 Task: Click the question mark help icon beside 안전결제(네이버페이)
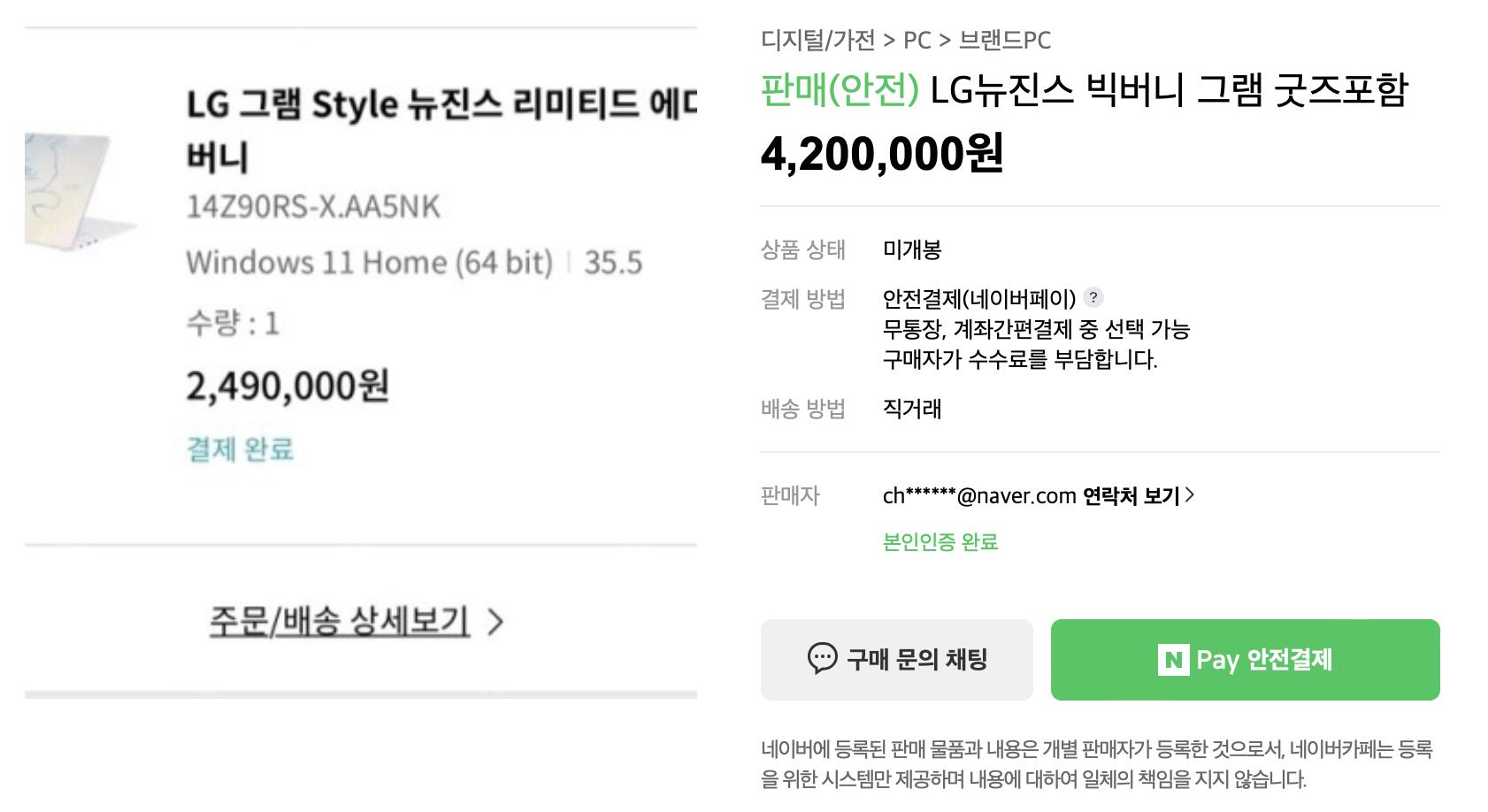point(1093,298)
